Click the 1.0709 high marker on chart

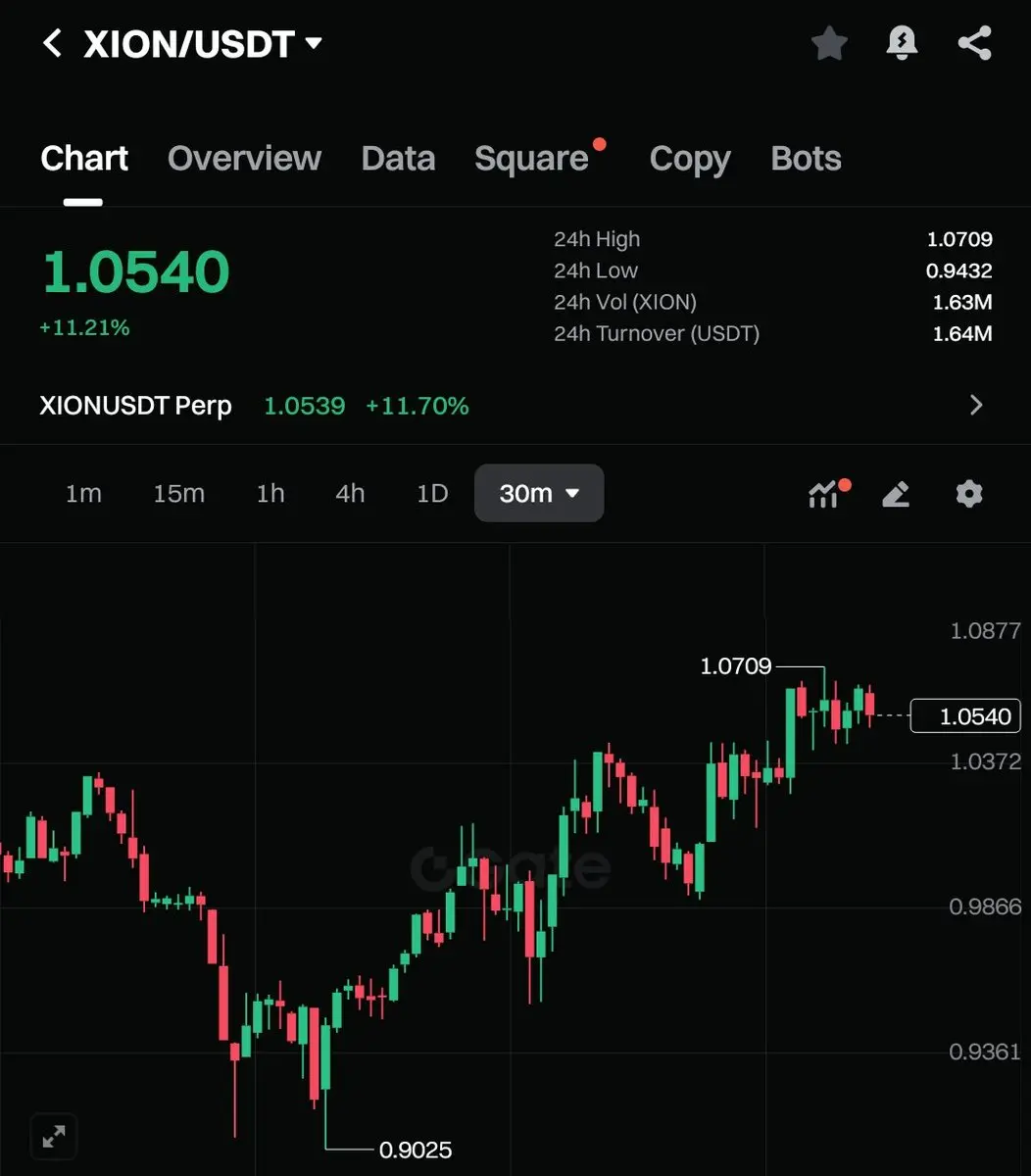click(736, 667)
